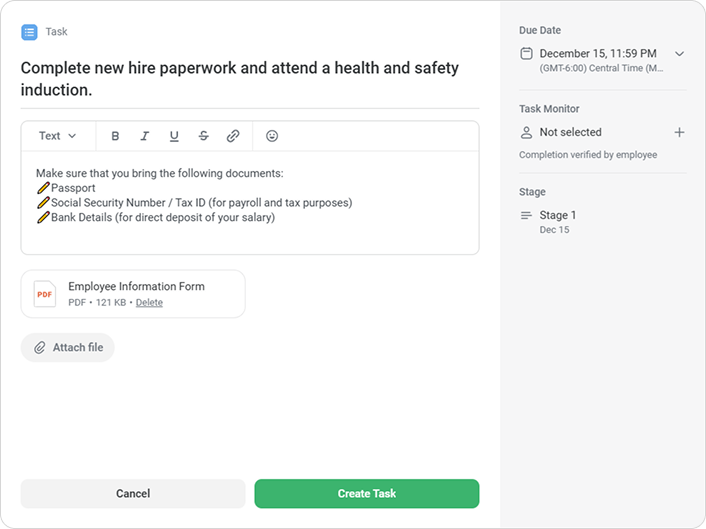Insert a hyperlink in description

point(233,136)
